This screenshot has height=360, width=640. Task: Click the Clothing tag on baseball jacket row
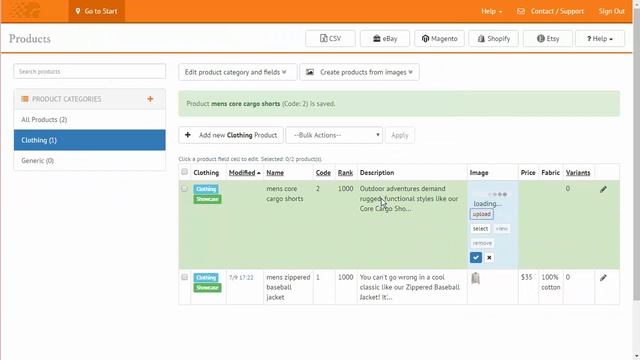click(x=206, y=278)
